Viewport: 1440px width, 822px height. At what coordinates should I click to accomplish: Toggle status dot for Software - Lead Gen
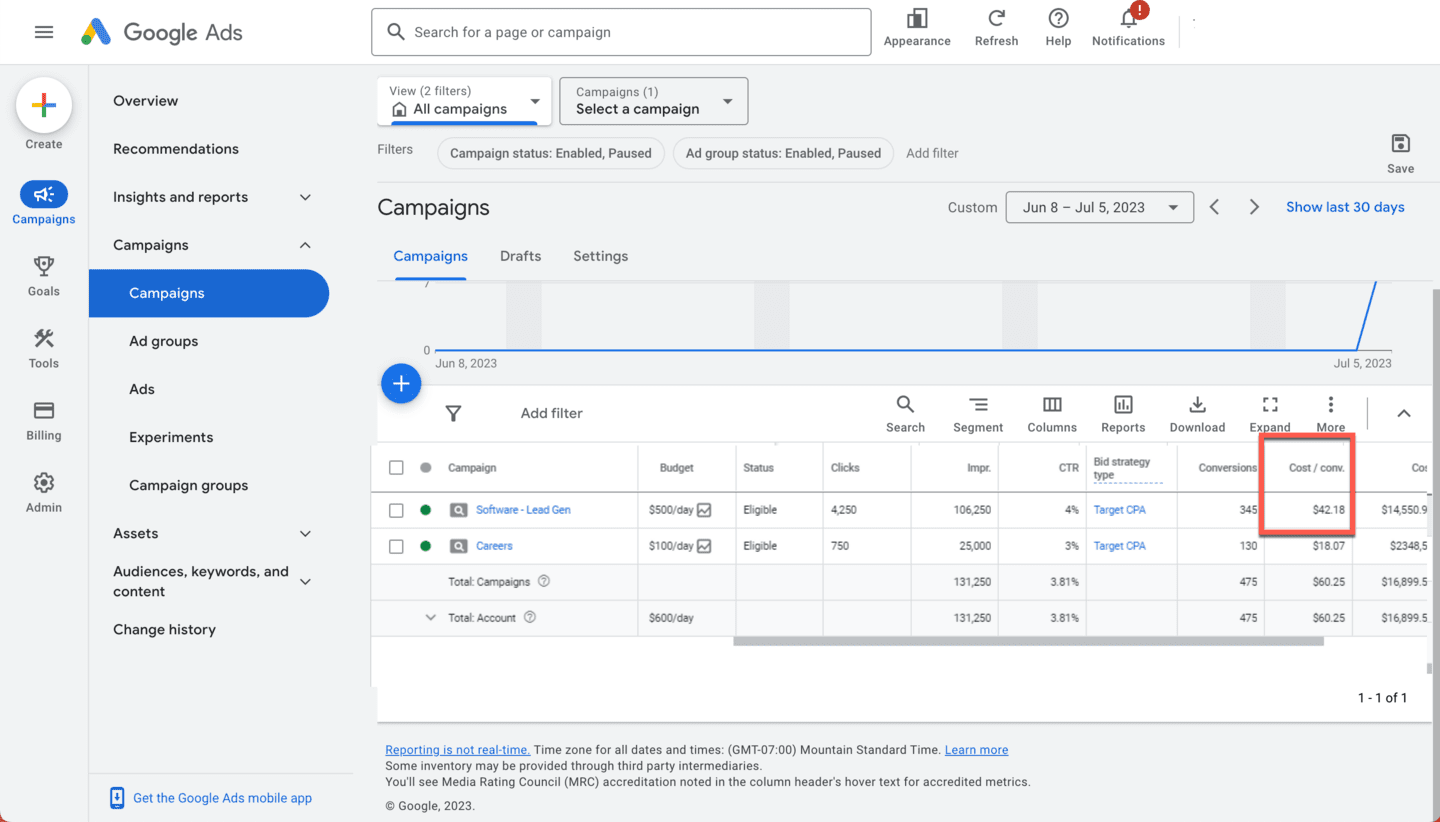click(426, 510)
